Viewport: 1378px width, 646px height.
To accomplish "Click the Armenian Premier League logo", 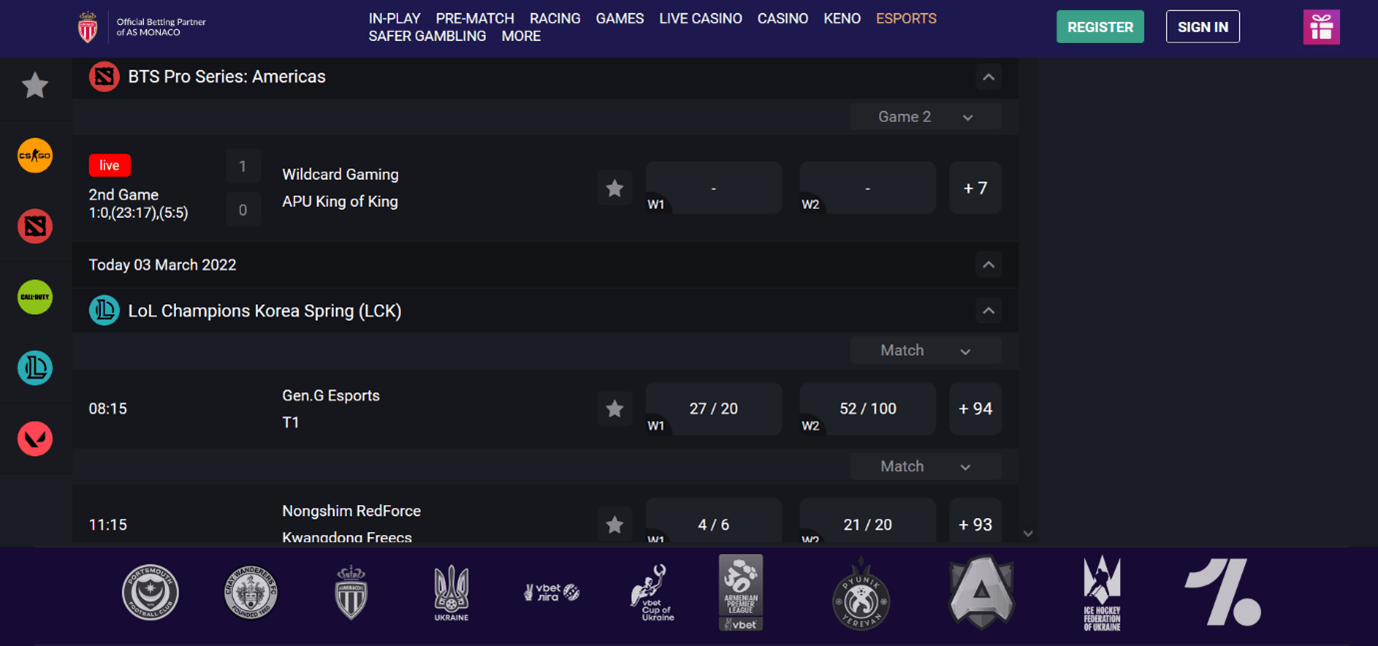I will 741,592.
